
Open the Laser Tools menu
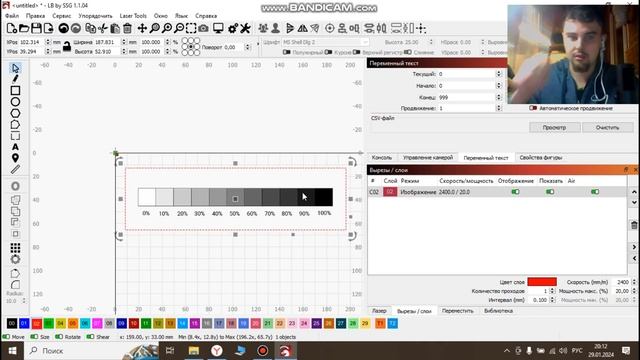pyautogui.click(x=133, y=16)
